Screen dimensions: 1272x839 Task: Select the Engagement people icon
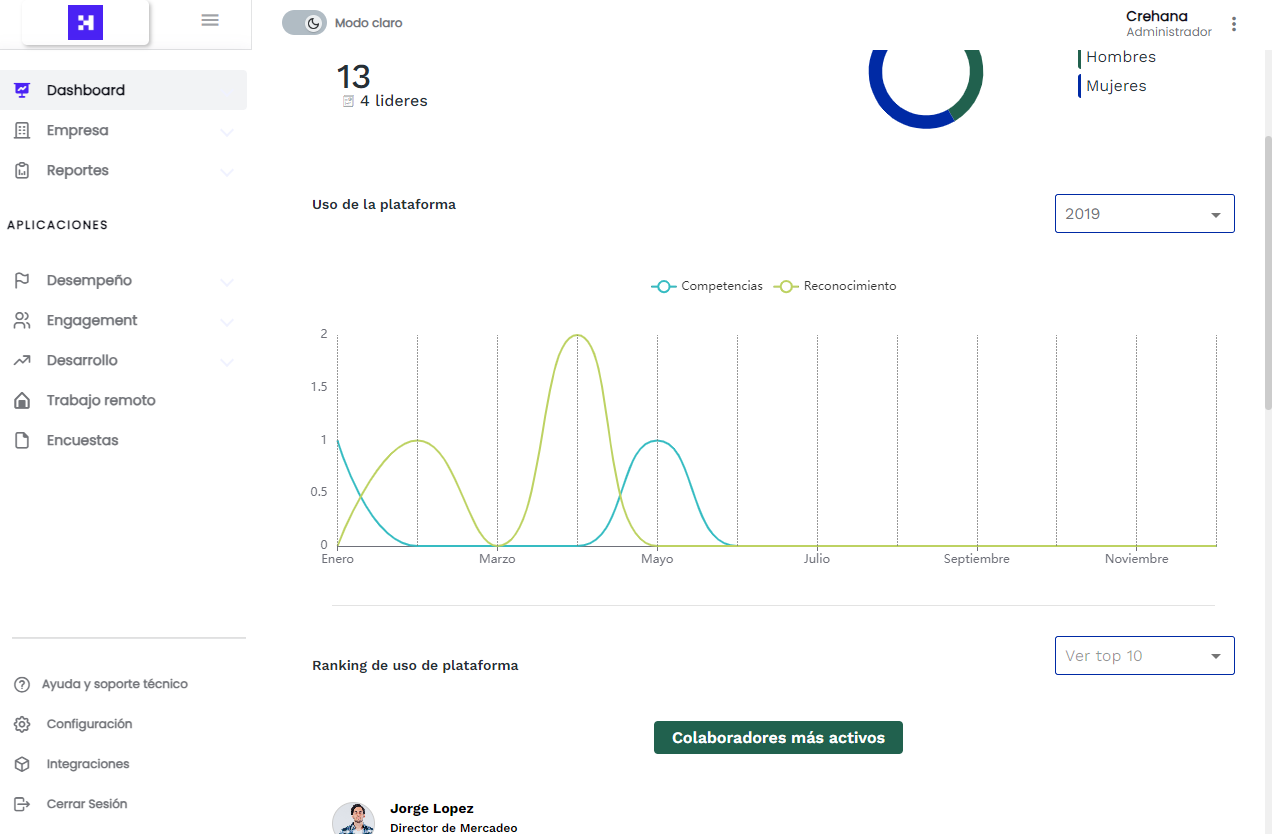click(x=21, y=320)
